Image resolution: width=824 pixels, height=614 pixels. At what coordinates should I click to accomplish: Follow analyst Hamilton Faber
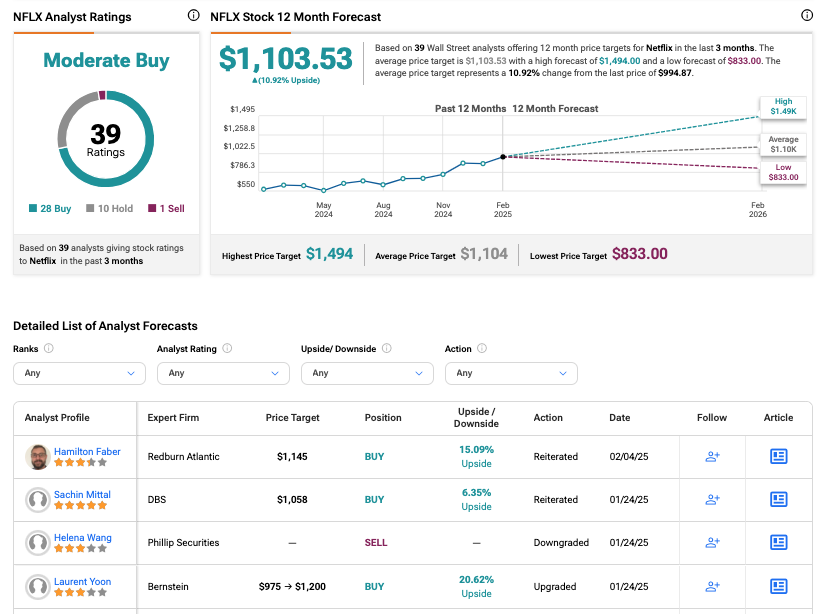click(x=712, y=456)
